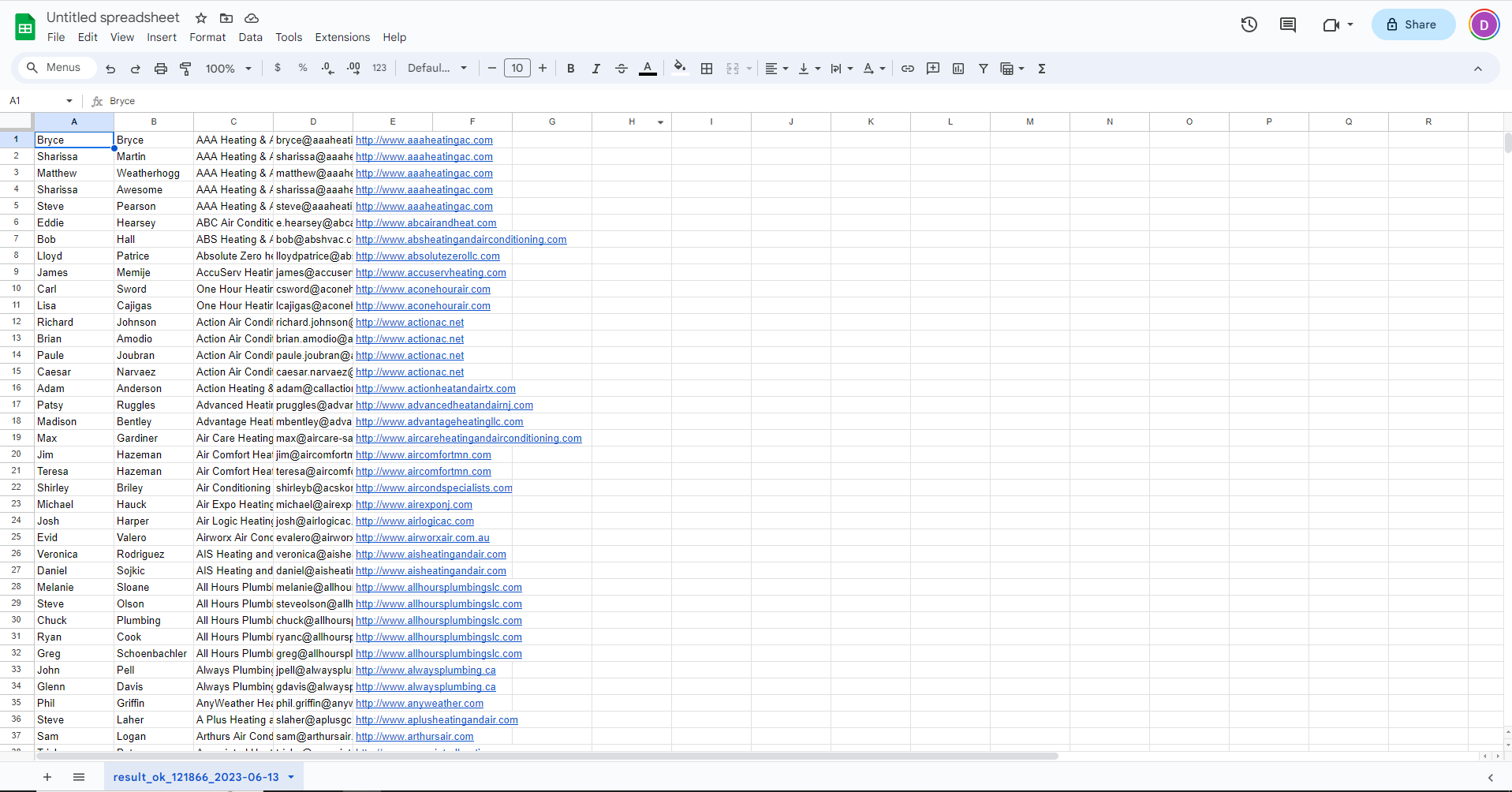See document cloud status icon
This screenshot has height=792, width=1512.
[252, 17]
